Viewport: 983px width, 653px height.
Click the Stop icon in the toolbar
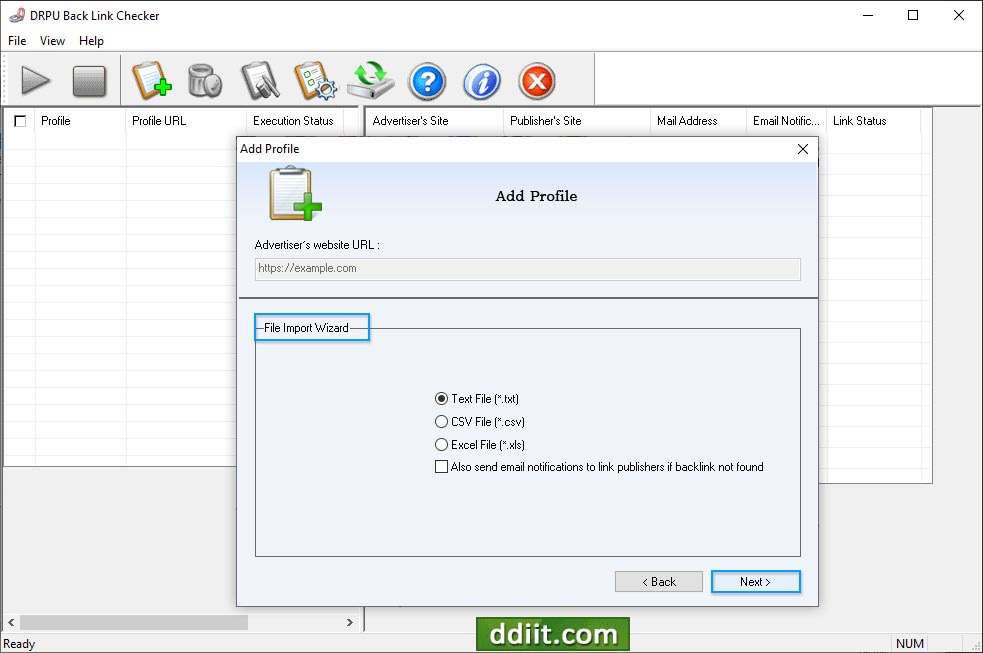coord(90,81)
